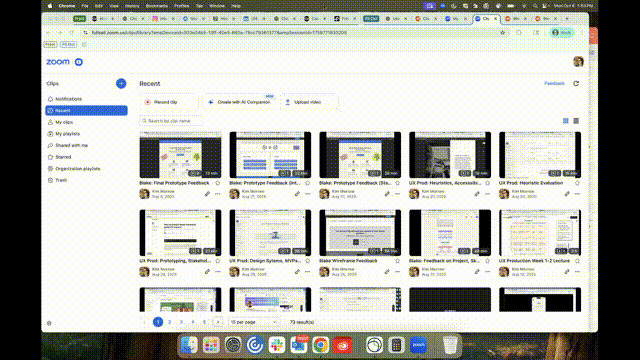Screen dimensions: 640x360
Task: Open more options for UX Prod: Heuristic Evaluation
Action: (577, 194)
